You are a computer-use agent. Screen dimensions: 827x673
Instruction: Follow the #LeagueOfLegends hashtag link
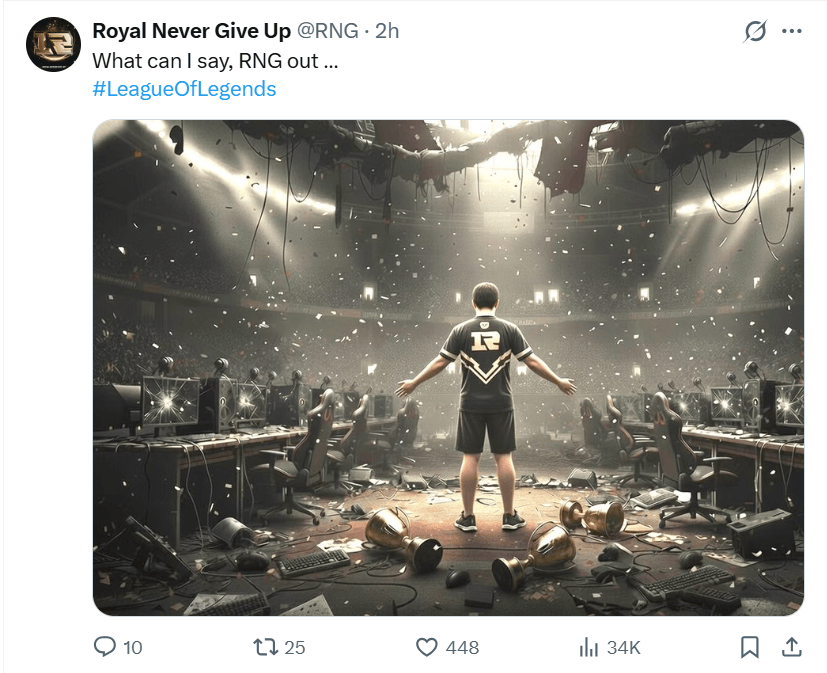(x=184, y=88)
